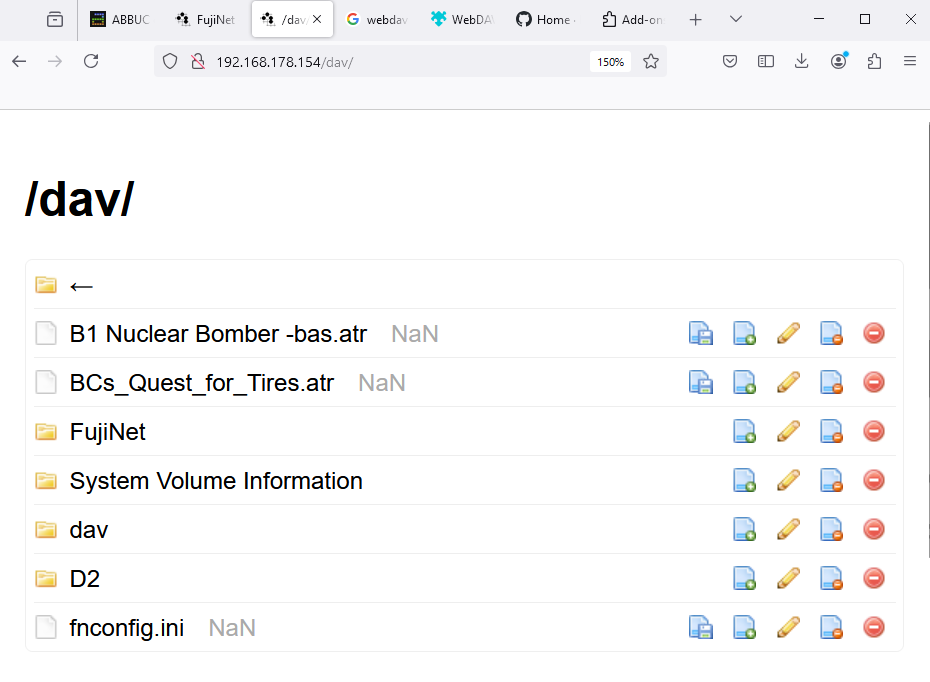Open the list all tabs chevron

point(736,19)
